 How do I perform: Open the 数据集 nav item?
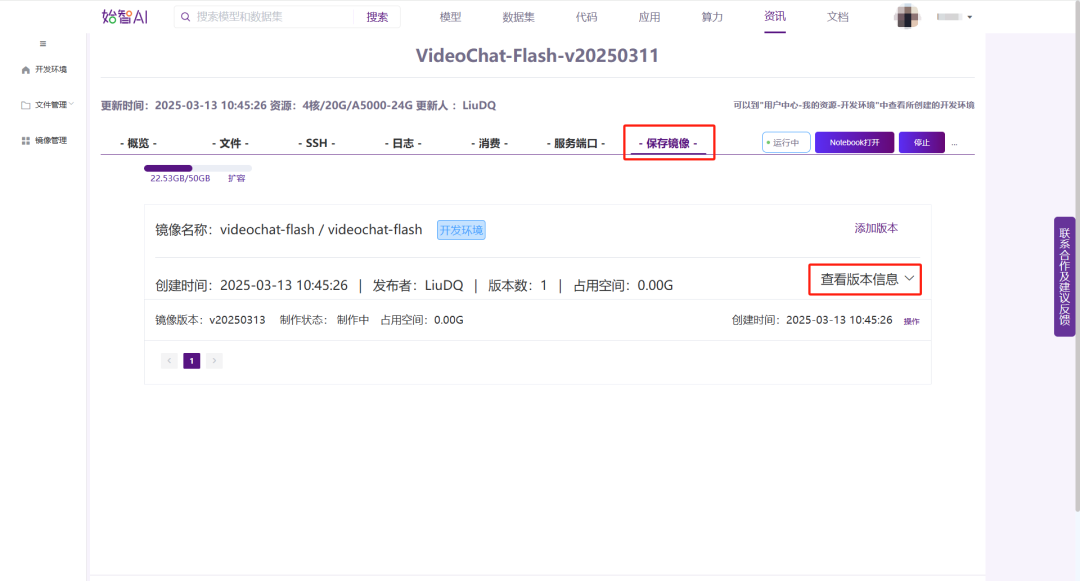[x=519, y=17]
